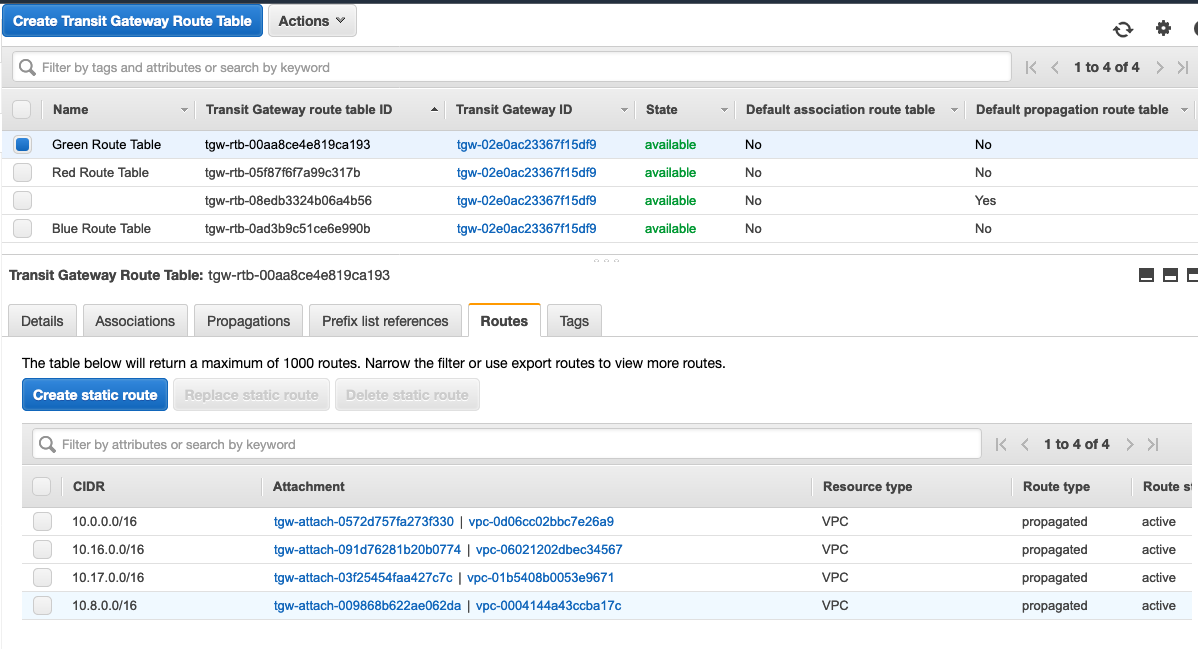Image resolution: width=1198 pixels, height=649 pixels.
Task: Go to next page of routes list
Action: point(1130,444)
